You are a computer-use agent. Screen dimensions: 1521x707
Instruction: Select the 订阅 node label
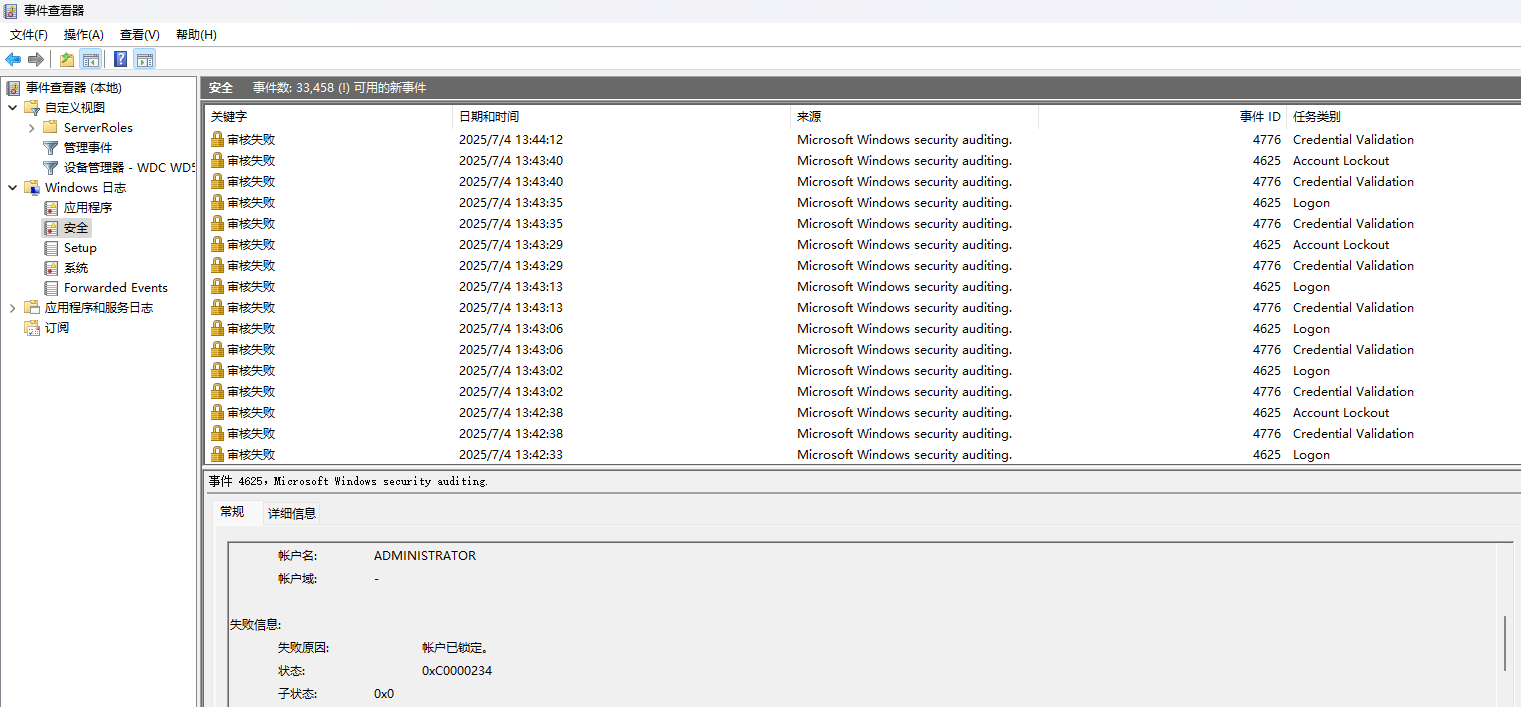pyautogui.click(x=57, y=328)
